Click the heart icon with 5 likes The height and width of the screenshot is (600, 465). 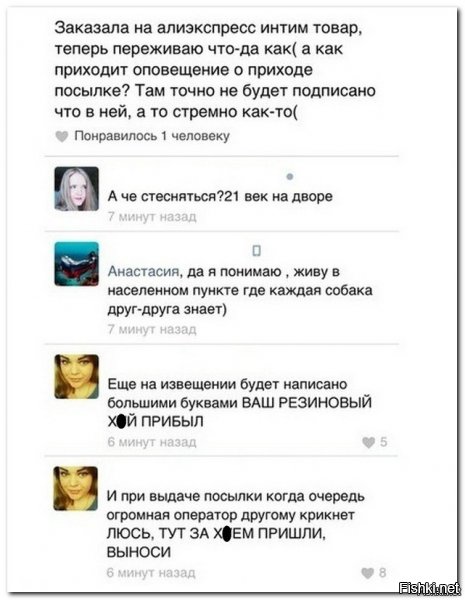(x=368, y=442)
